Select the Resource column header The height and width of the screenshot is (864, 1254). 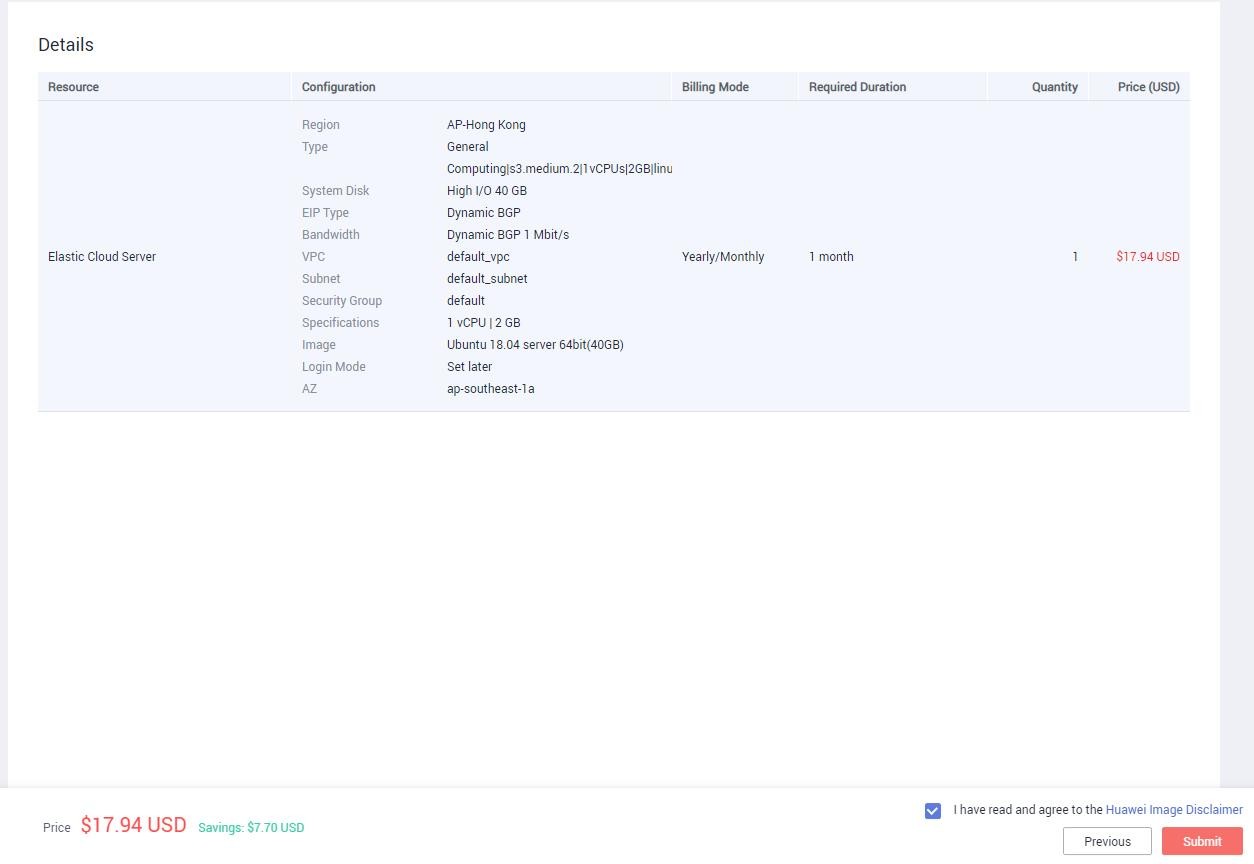point(73,87)
